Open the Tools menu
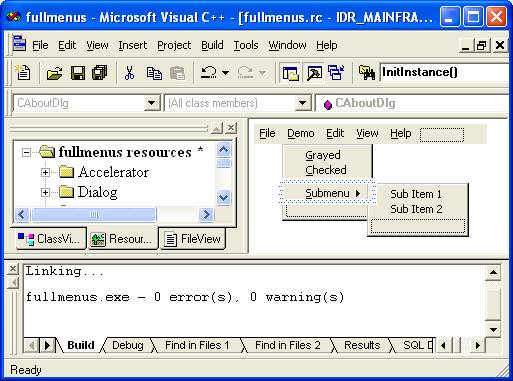Viewport: 513px width, 381px height. [x=246, y=45]
